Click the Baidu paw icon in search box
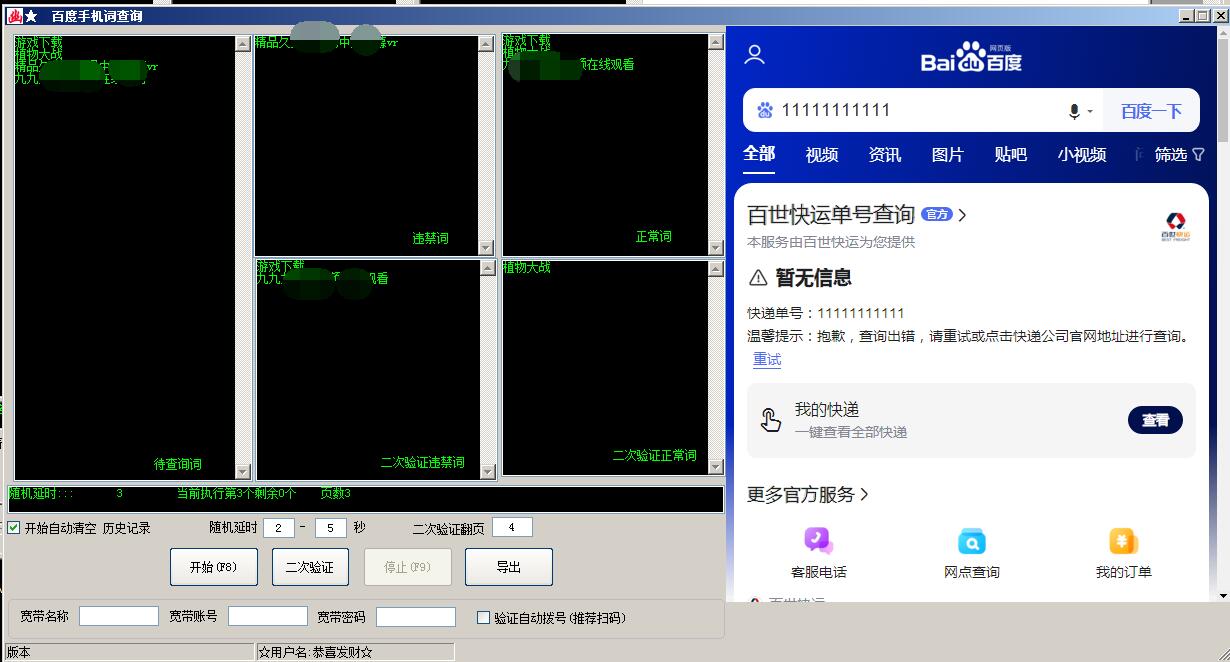This screenshot has height=662, width=1230. [x=765, y=111]
